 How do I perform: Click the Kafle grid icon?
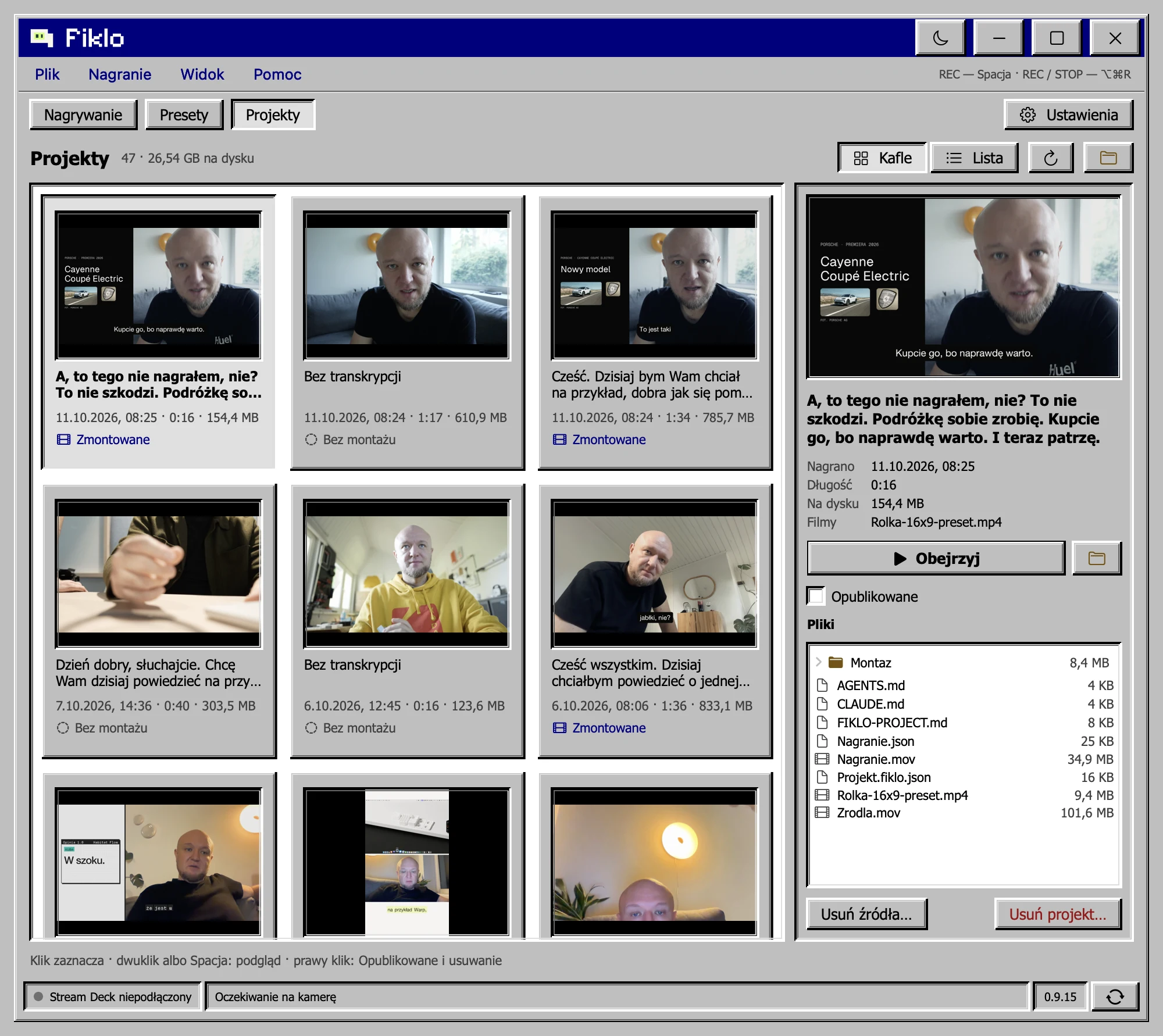coord(861,158)
